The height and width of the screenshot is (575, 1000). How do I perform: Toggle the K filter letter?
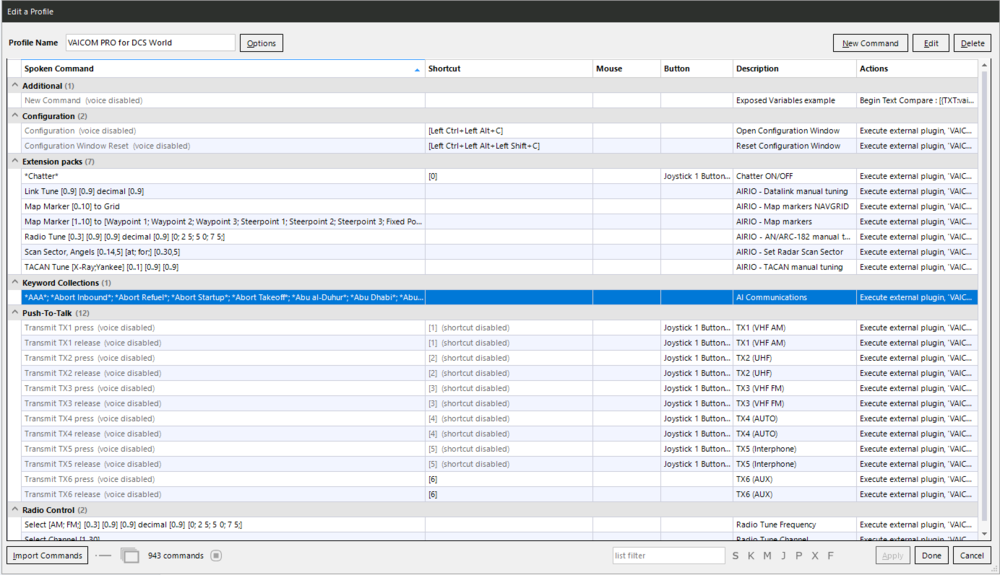coord(751,556)
